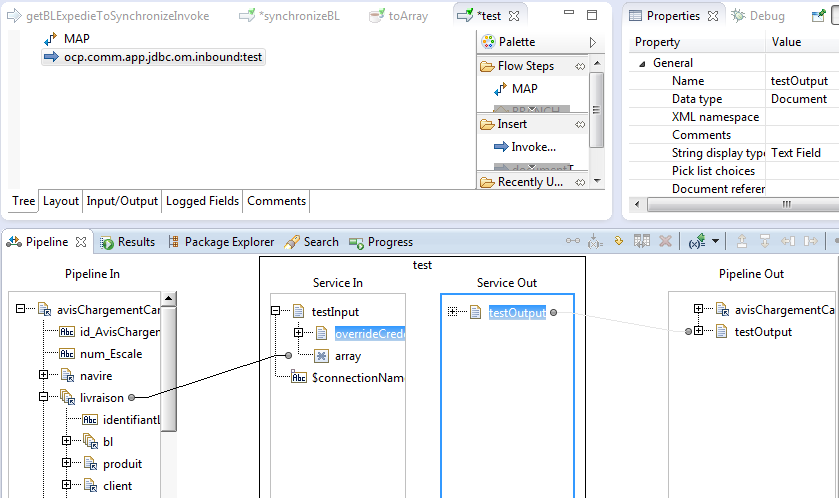Click Properties horizontal scrollbar left arrow
The image size is (839, 498).
pos(637,204)
